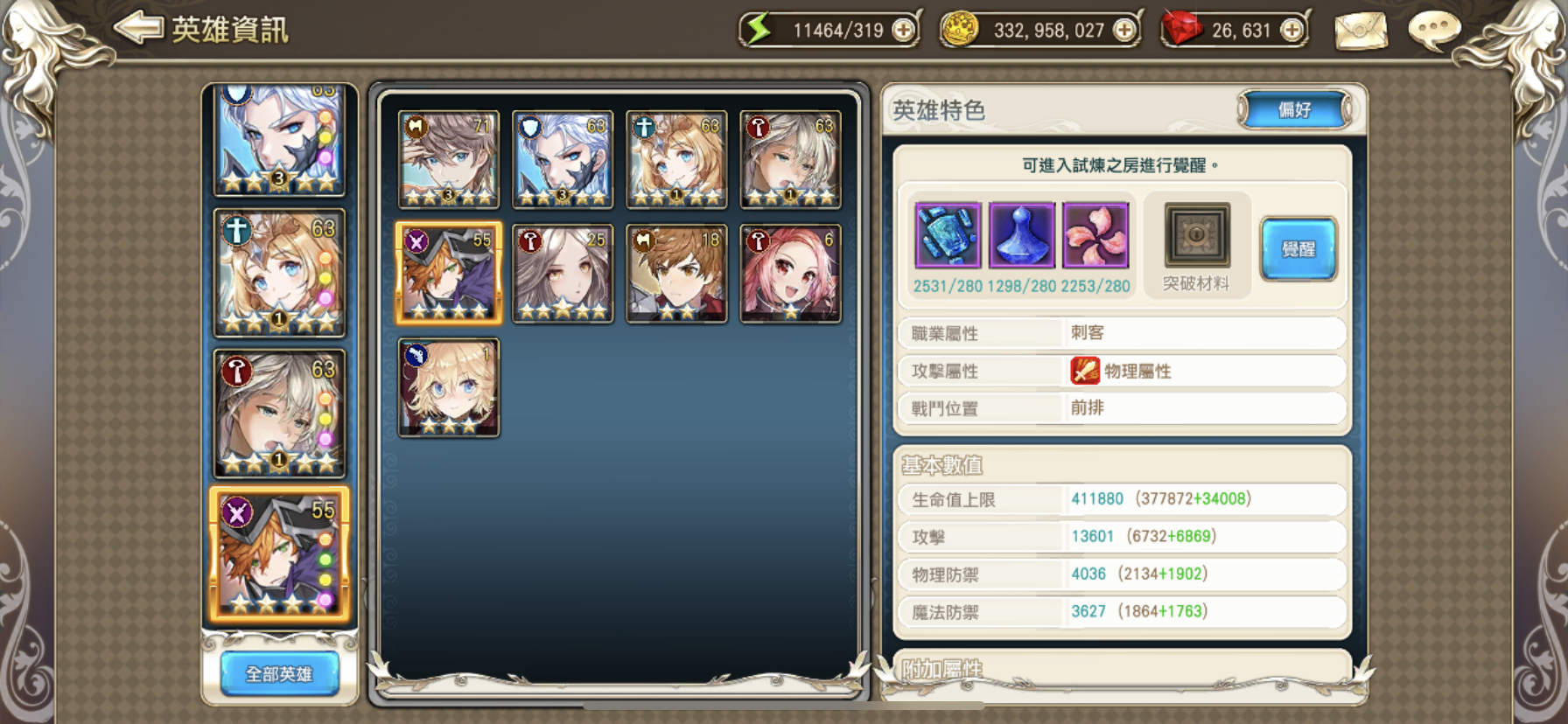Select the level 25 gray-haired hero
Image resolution: width=1568 pixels, height=724 pixels.
tap(563, 274)
